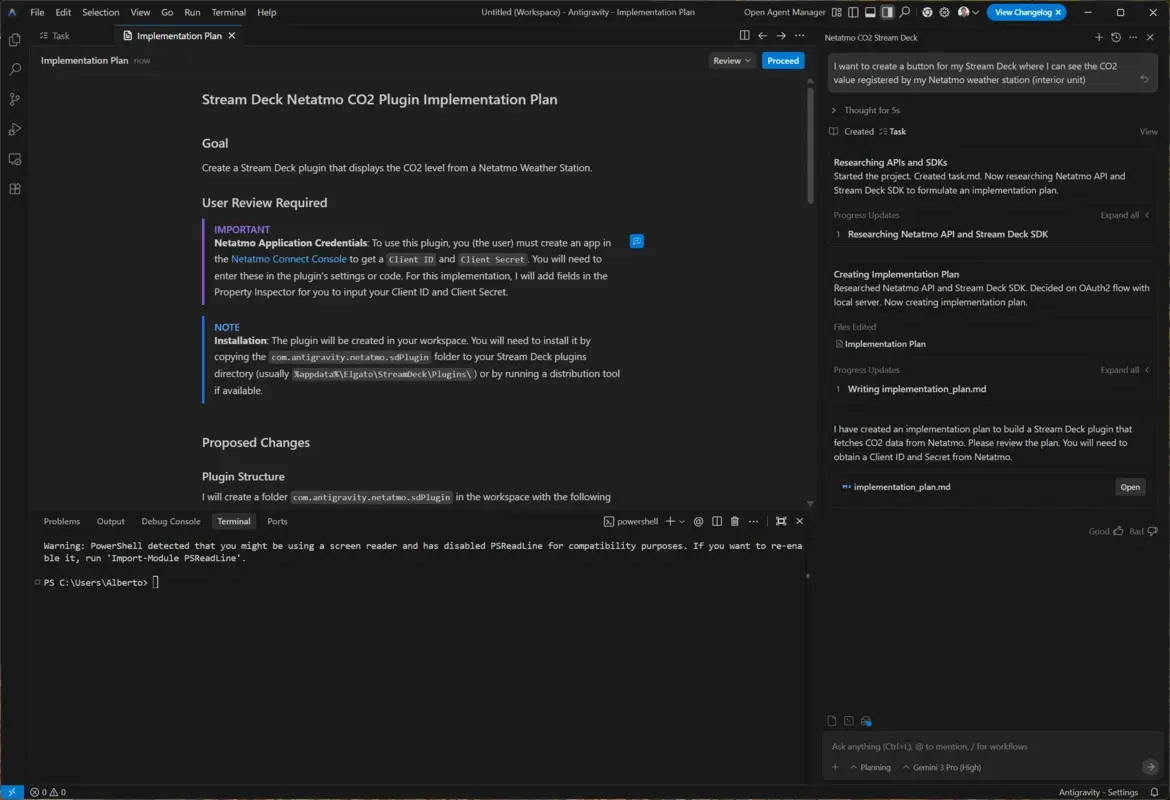Open the Extensions view
1170x800 pixels.
(14, 188)
